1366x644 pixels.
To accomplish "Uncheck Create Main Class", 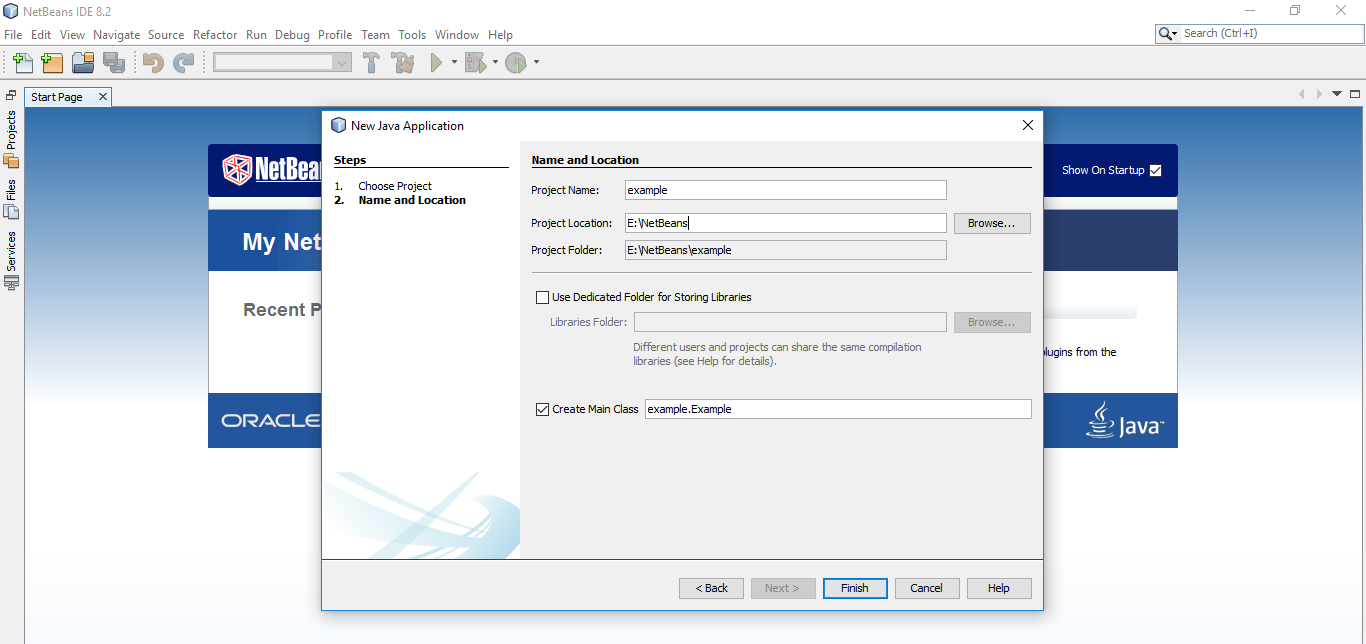I will click(x=542, y=409).
